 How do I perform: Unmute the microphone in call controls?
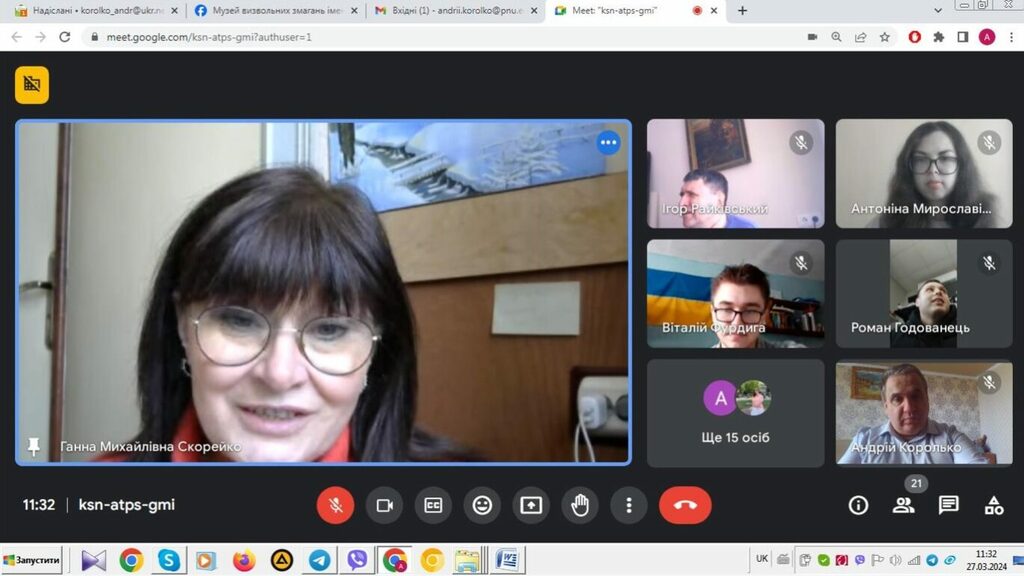click(x=335, y=505)
